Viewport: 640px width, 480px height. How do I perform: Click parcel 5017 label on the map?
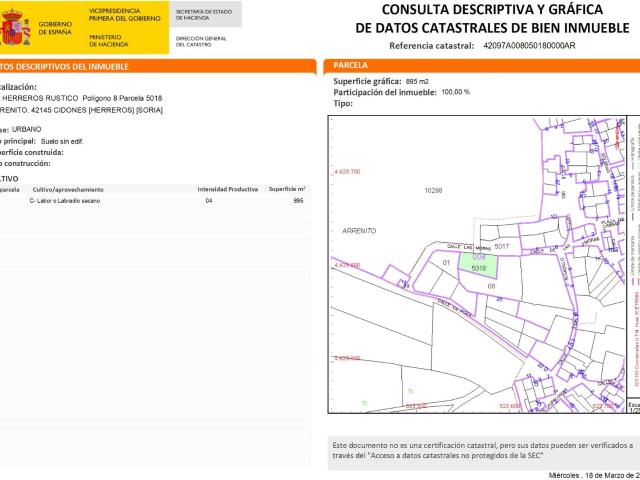pyautogui.click(x=502, y=246)
